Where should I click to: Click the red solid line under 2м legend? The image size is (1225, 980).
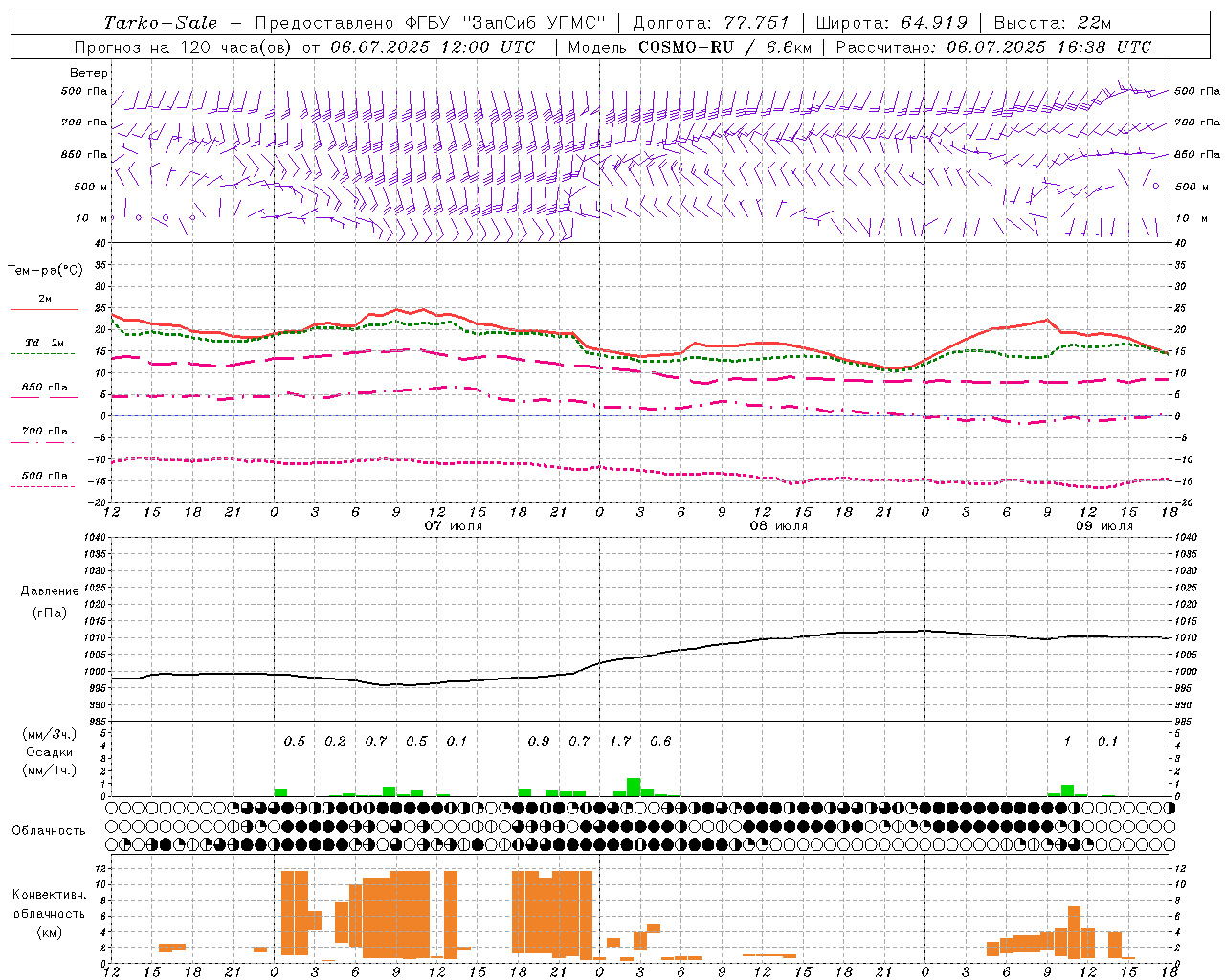point(44,310)
